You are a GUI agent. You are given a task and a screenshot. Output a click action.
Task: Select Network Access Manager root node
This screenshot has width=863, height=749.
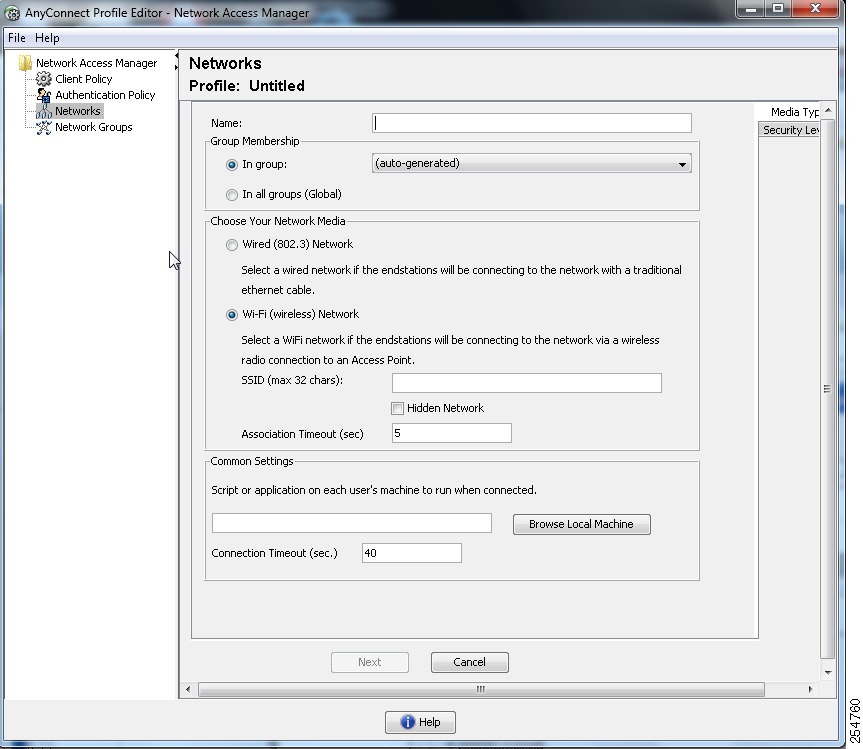click(x=96, y=63)
